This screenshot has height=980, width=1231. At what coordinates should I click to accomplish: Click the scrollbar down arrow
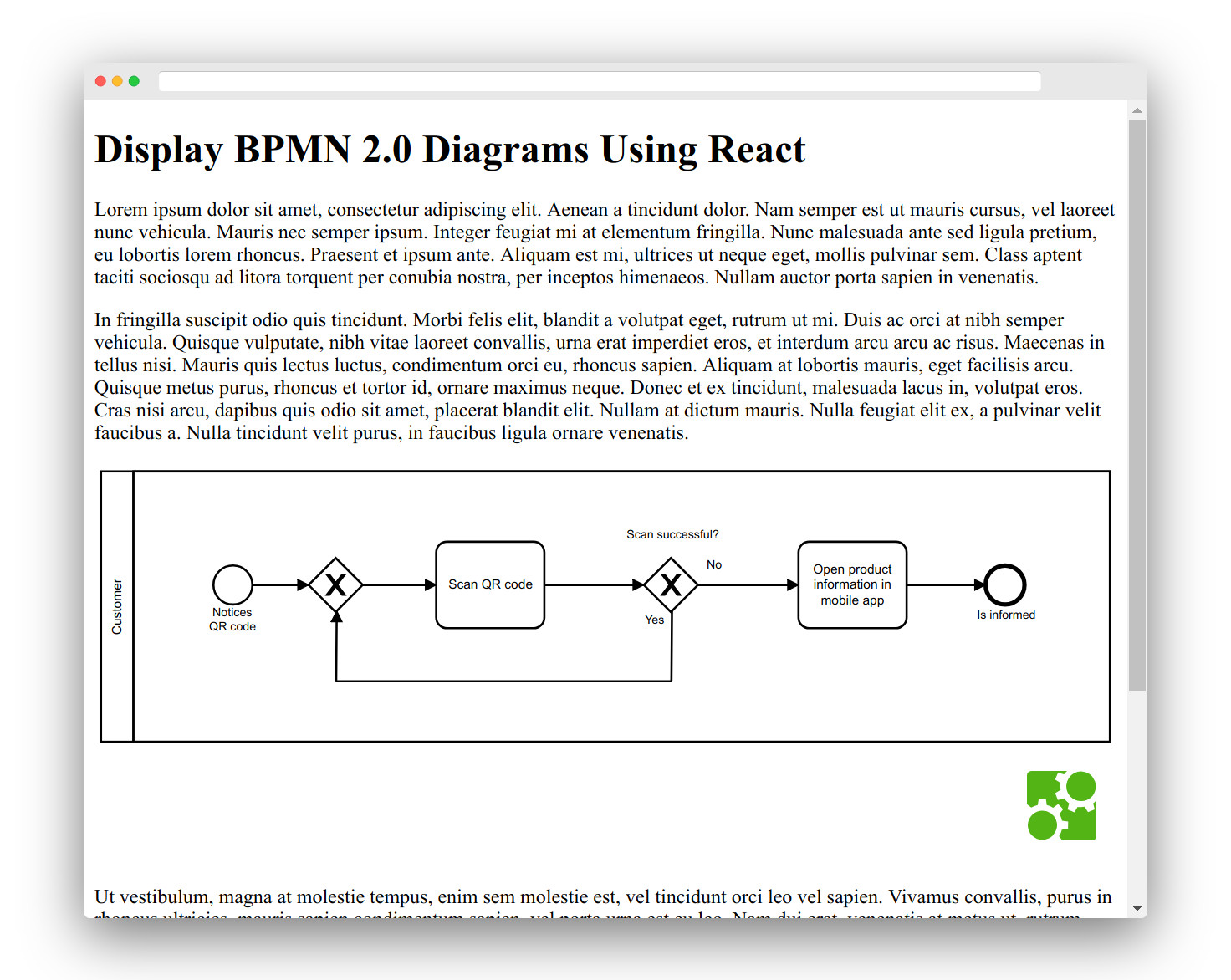pyautogui.click(x=1137, y=908)
